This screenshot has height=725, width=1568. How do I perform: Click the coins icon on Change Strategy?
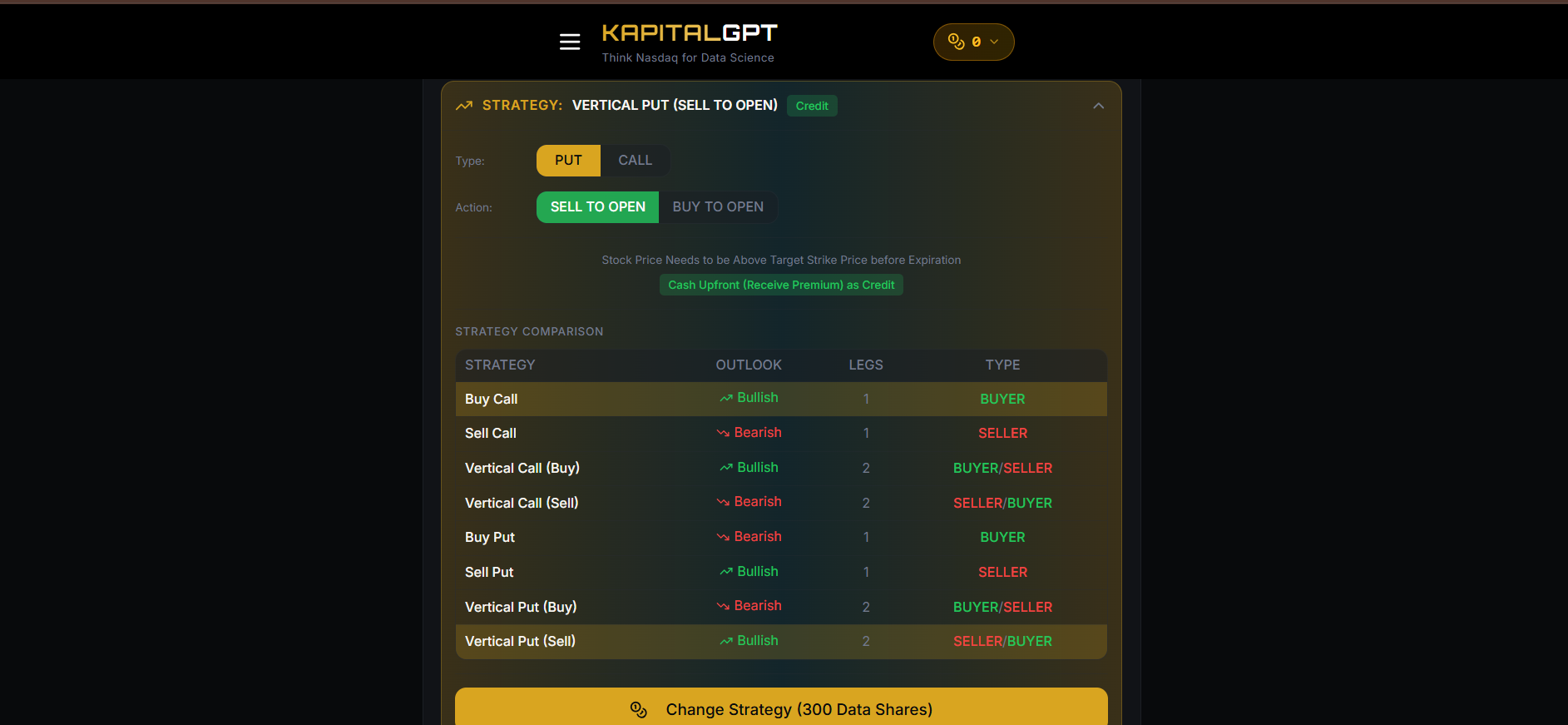(x=639, y=709)
